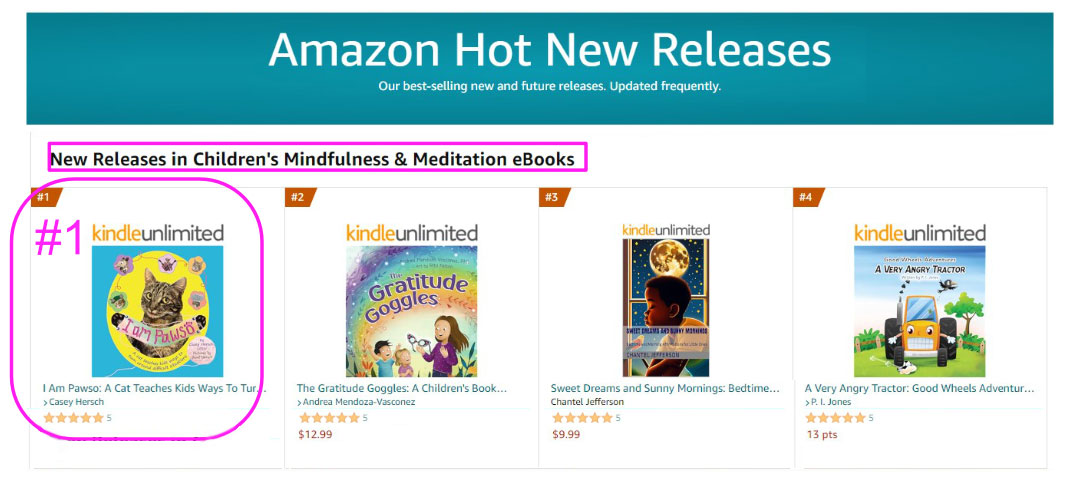Open Sweet Dreams and Sunny Mornings cover
1080x477 pixels.
point(666,307)
